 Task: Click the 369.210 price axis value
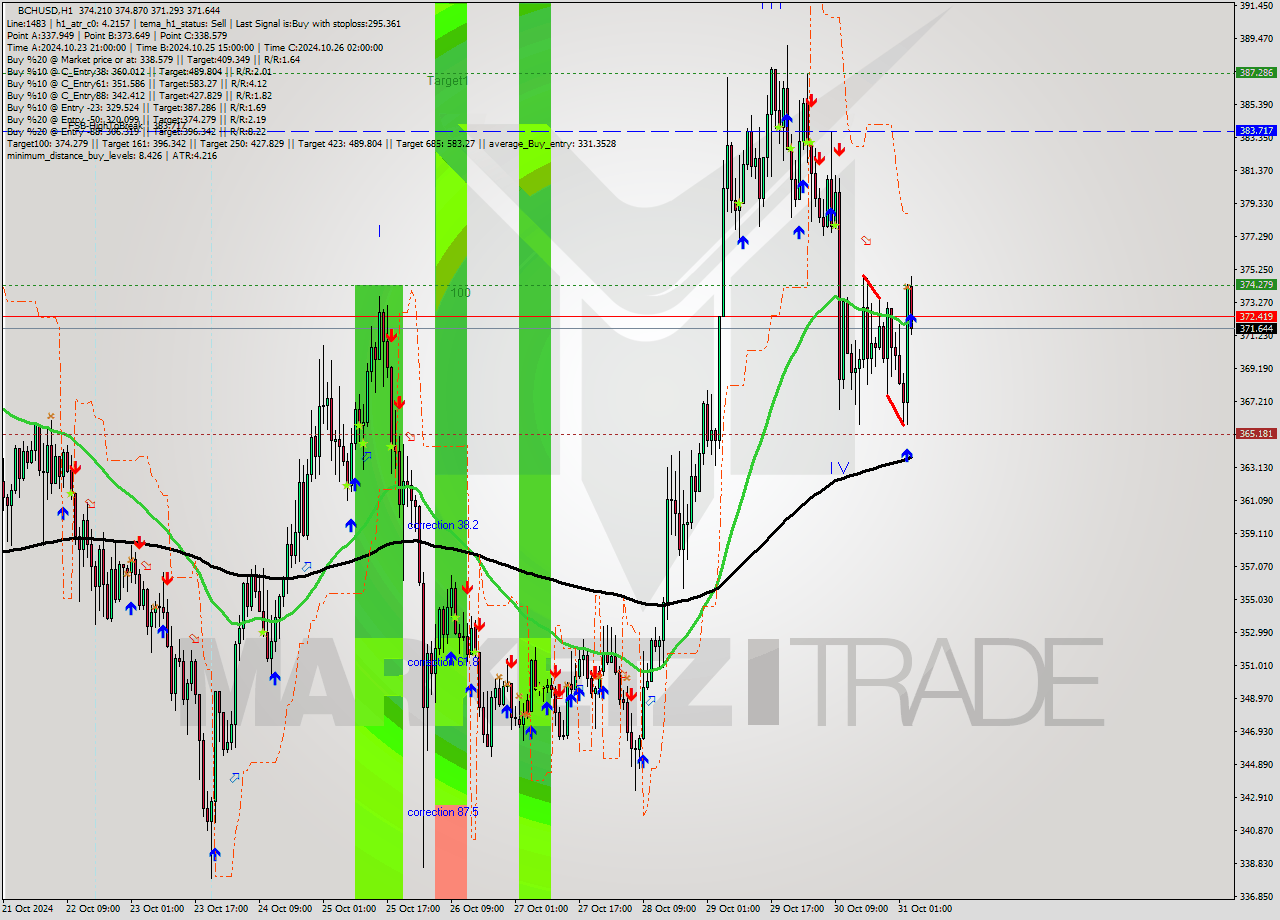pos(1255,369)
